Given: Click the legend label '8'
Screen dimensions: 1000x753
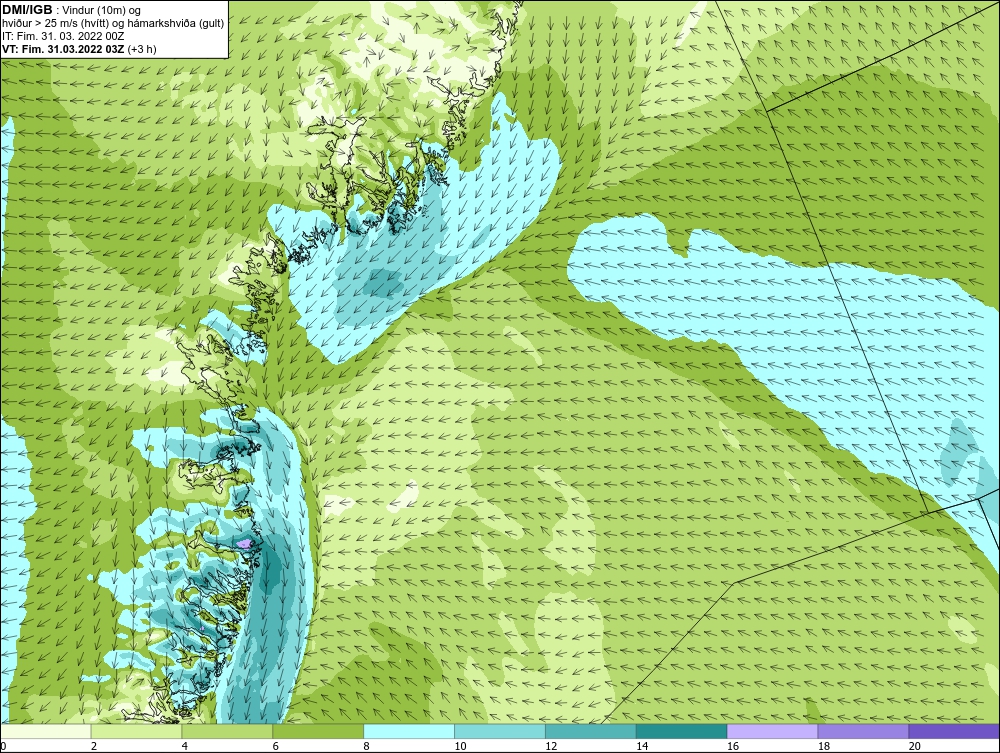Looking at the screenshot, I should pyautogui.click(x=367, y=746).
